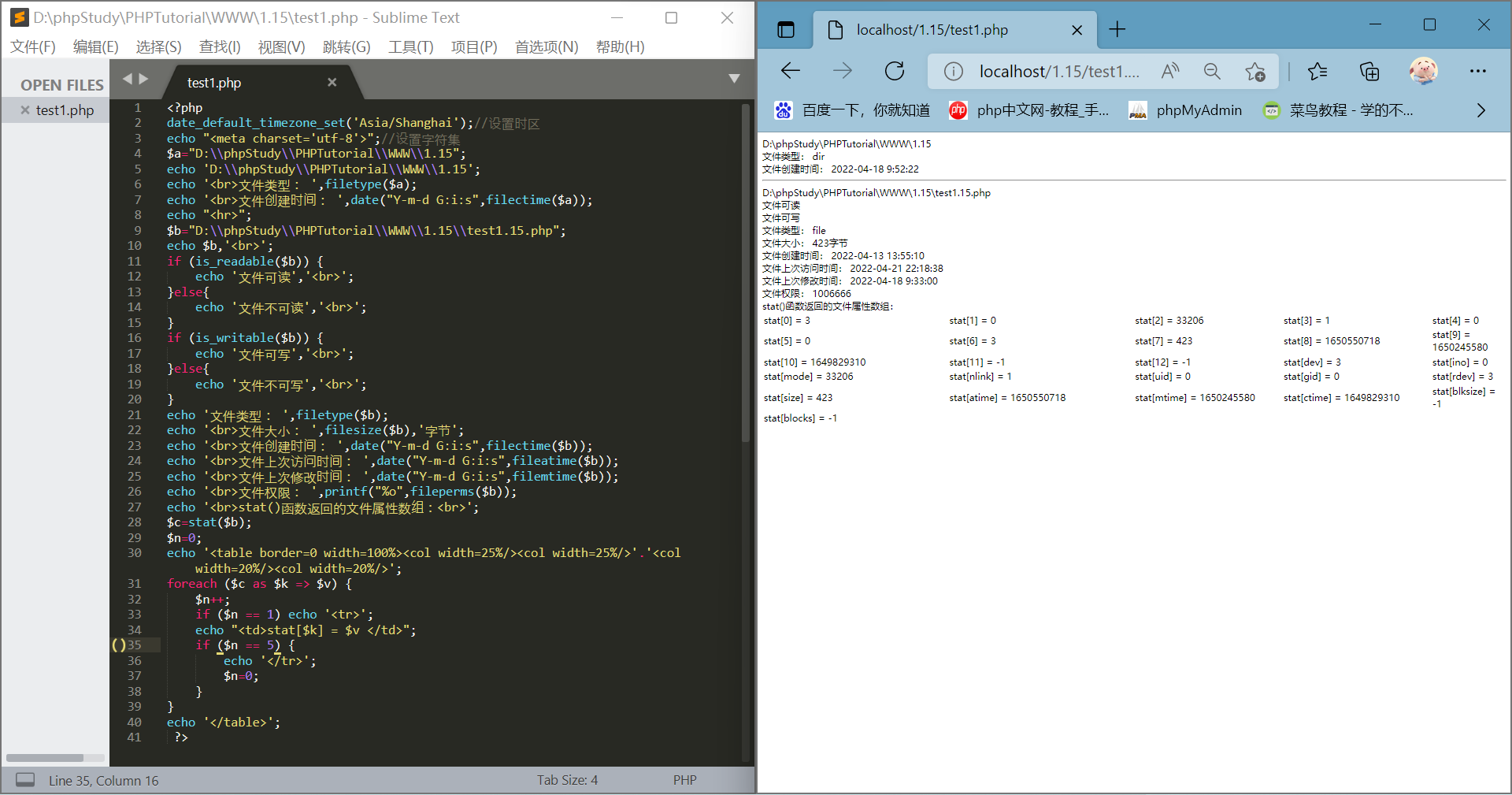The height and width of the screenshot is (795, 1512).
Task: Open 选择(S) menu
Action: tap(158, 47)
